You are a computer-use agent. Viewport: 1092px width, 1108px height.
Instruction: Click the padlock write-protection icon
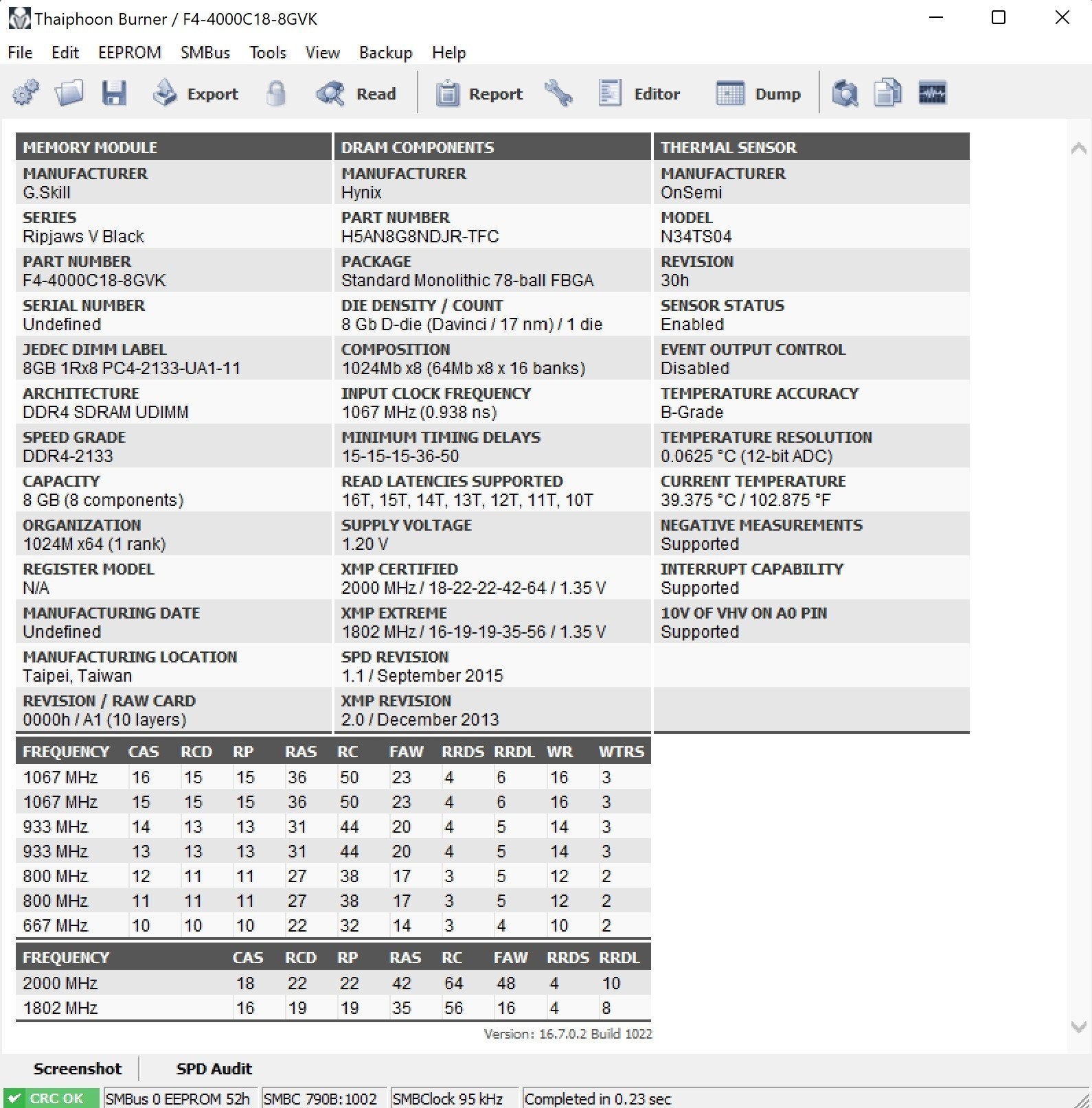(276, 93)
